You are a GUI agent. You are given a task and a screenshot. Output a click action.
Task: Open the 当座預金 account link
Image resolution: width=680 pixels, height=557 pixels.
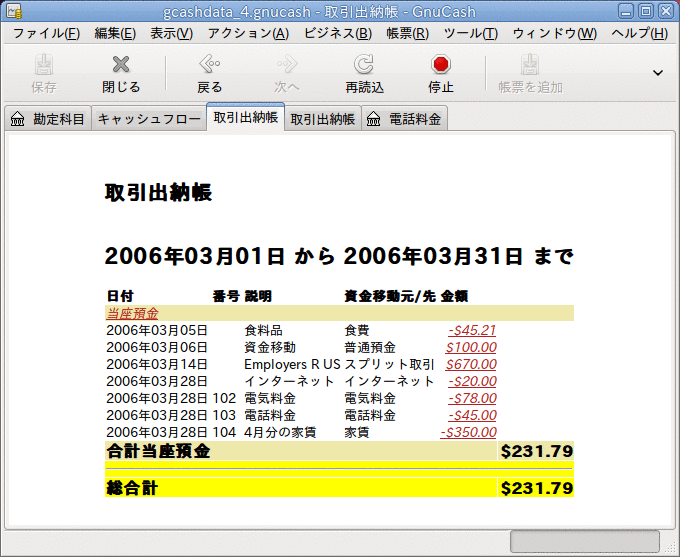pyautogui.click(x=132, y=313)
